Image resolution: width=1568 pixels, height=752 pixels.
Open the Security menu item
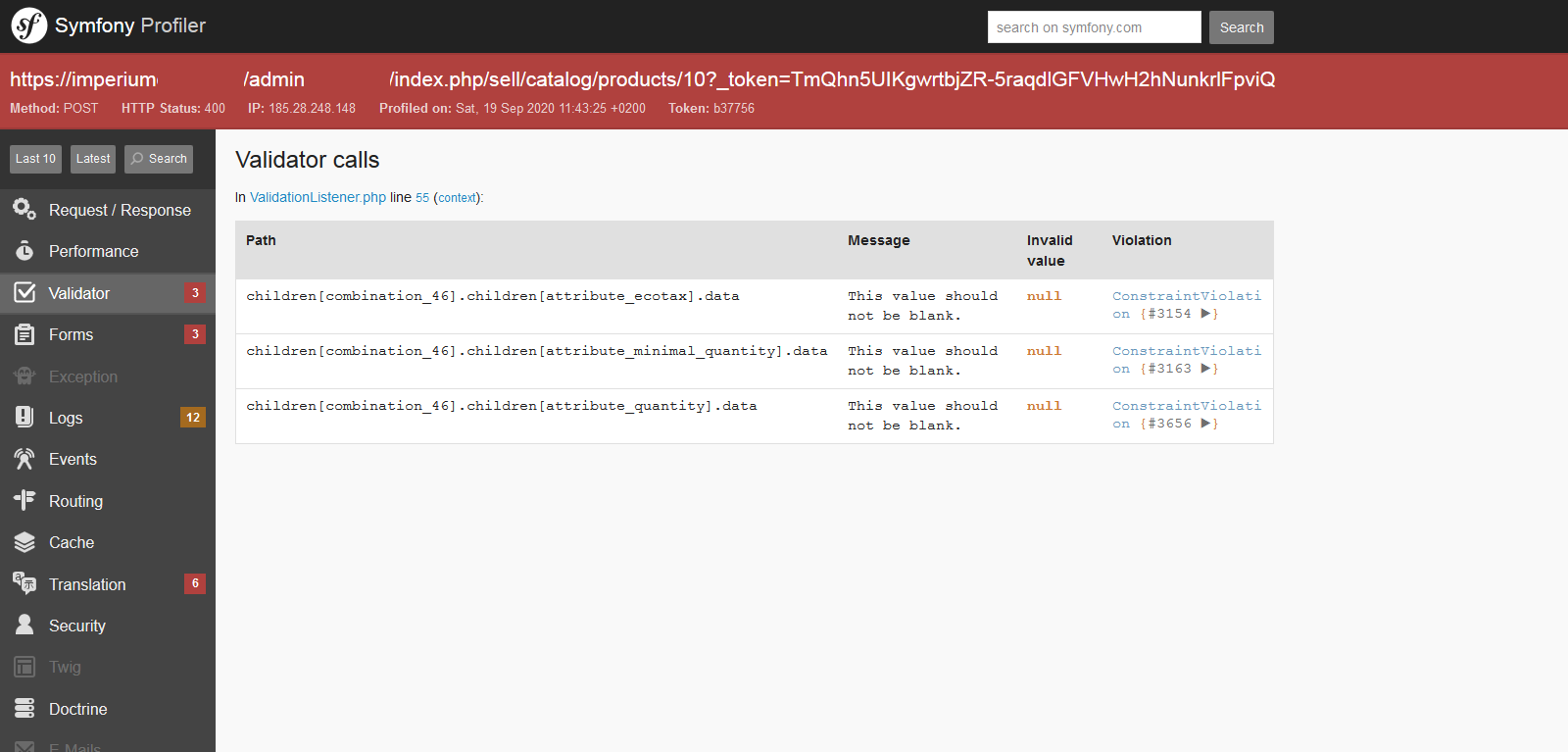108,626
